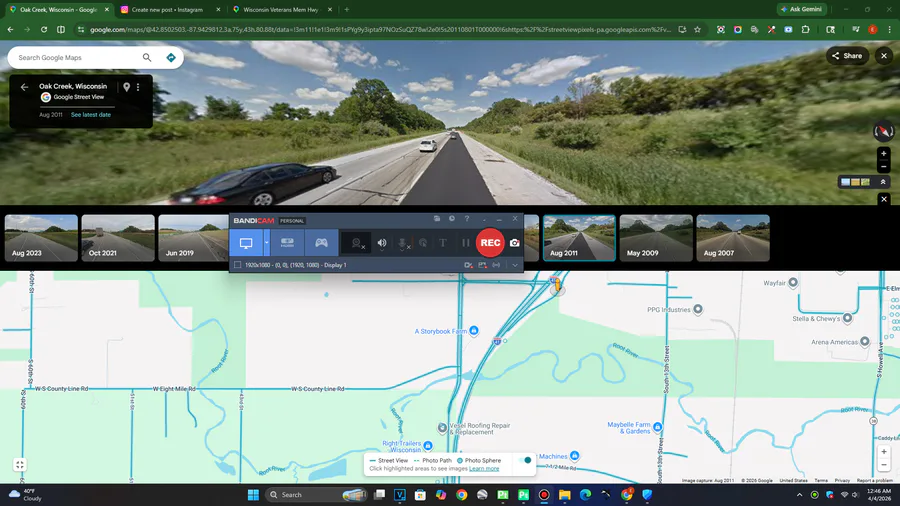The height and width of the screenshot is (506, 900).
Task: Close the historical imagery timeline
Action: [x=884, y=199]
